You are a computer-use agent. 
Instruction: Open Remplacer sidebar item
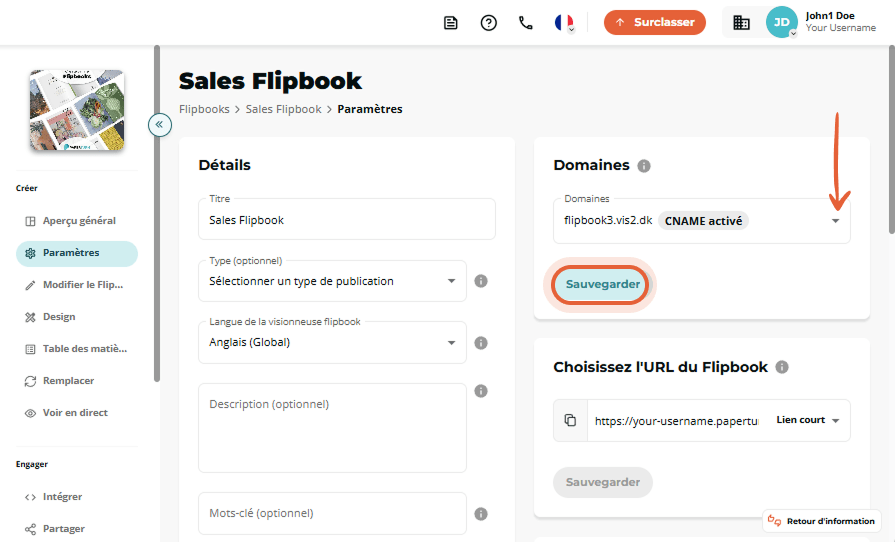(77, 381)
